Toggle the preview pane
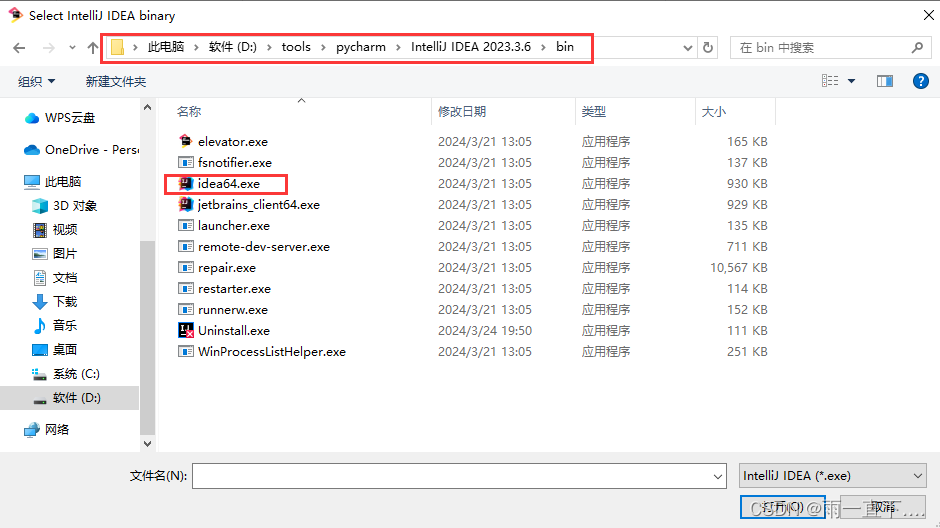The width and height of the screenshot is (940, 528). tap(885, 81)
